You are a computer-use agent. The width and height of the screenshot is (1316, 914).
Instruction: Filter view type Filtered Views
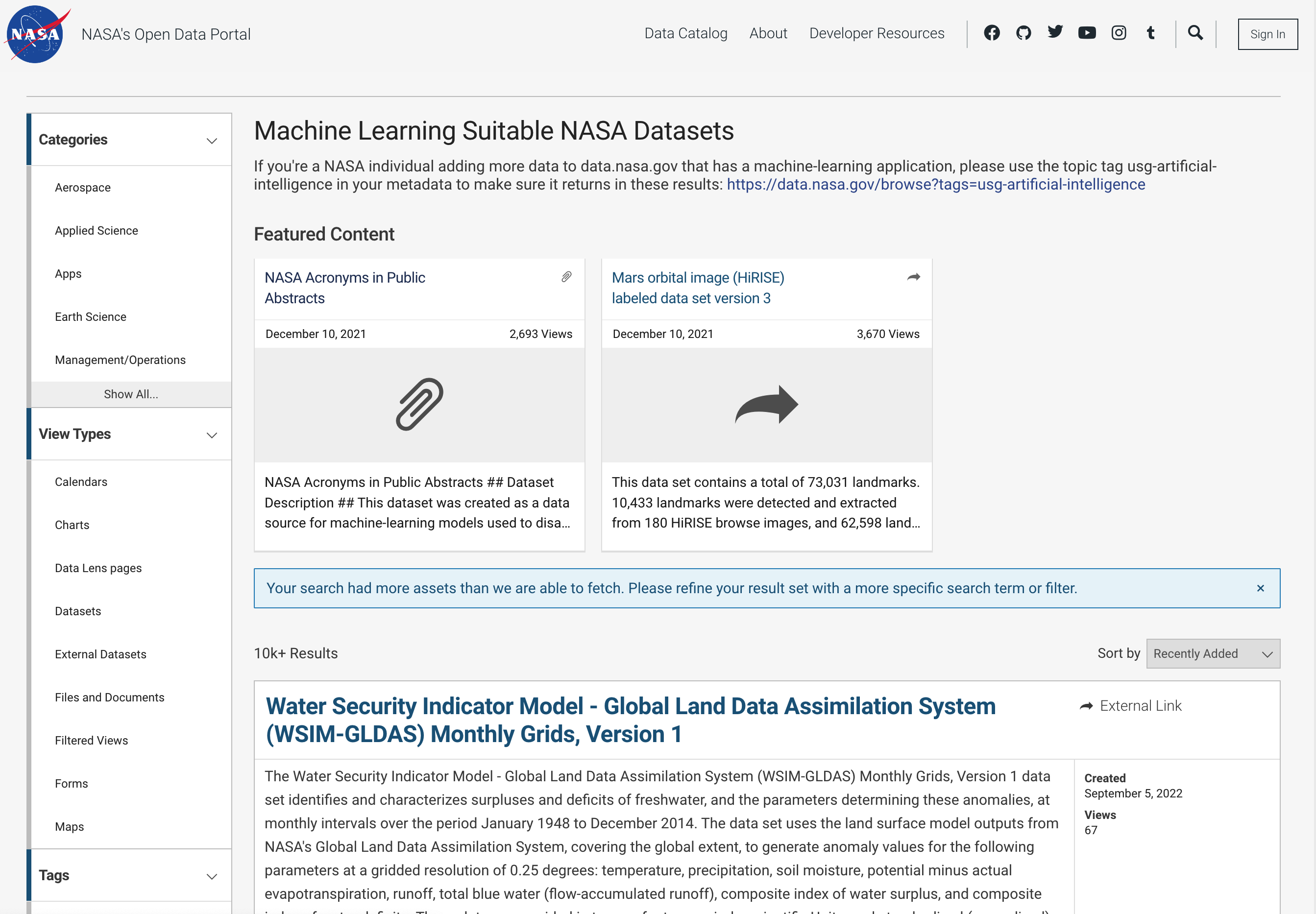92,741
